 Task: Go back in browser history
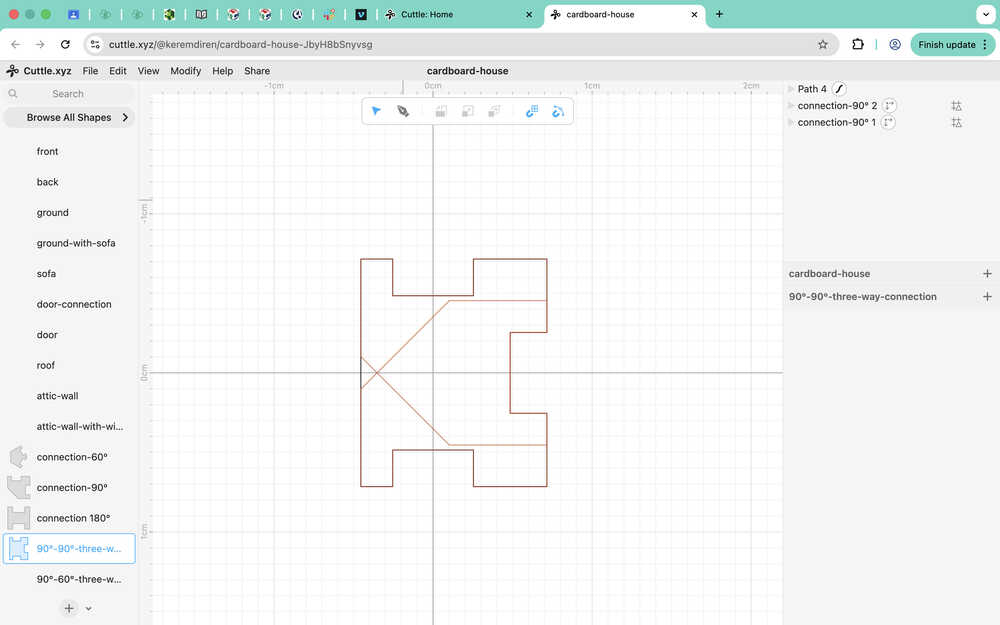point(16,45)
